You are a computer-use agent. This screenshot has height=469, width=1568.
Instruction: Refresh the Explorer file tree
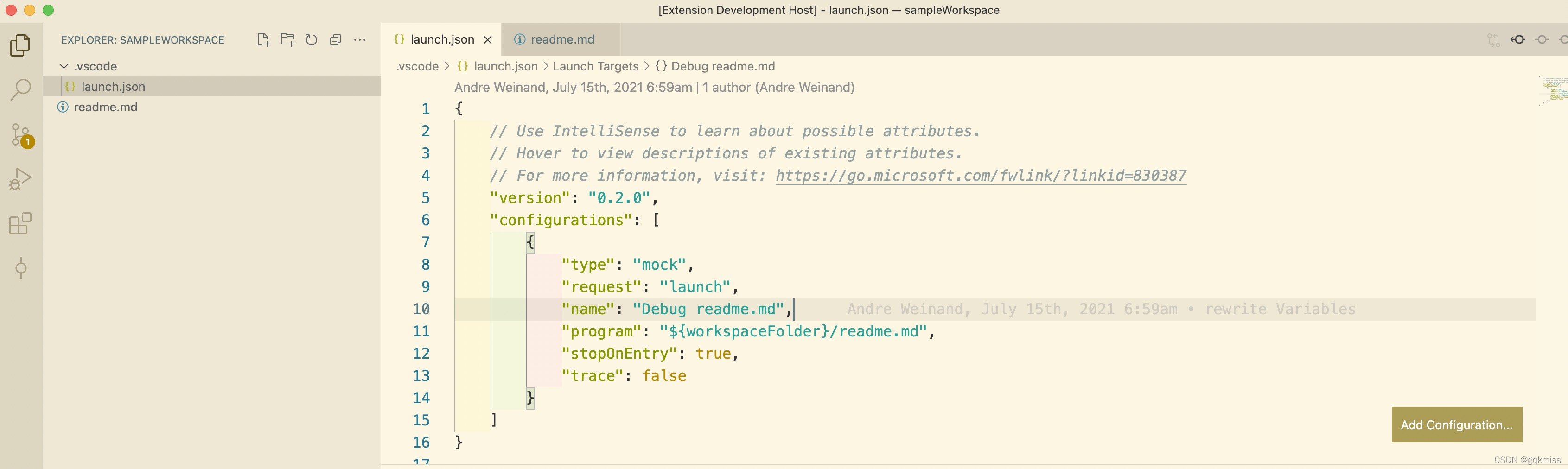click(x=312, y=40)
